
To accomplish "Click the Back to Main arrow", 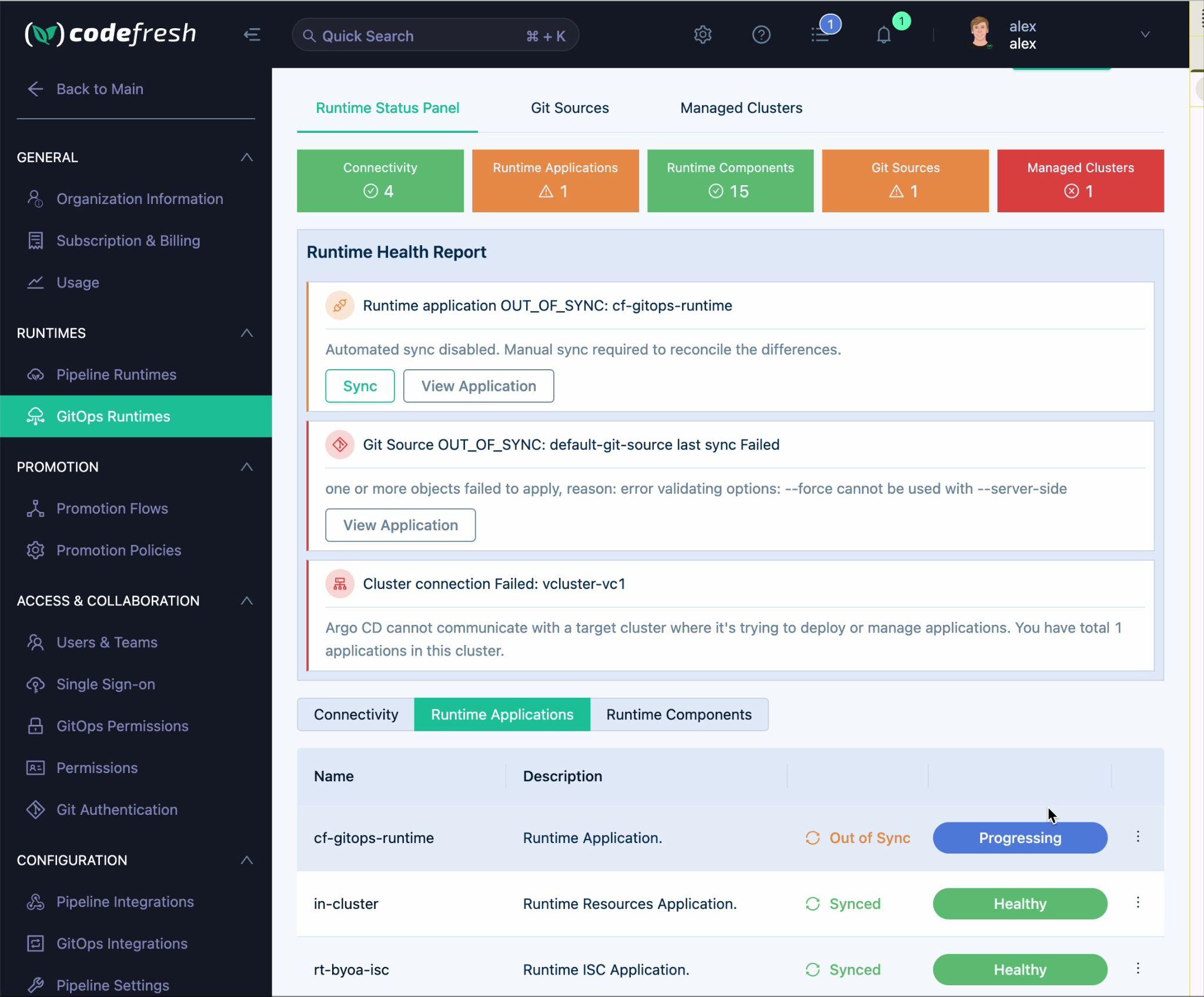I will [35, 89].
